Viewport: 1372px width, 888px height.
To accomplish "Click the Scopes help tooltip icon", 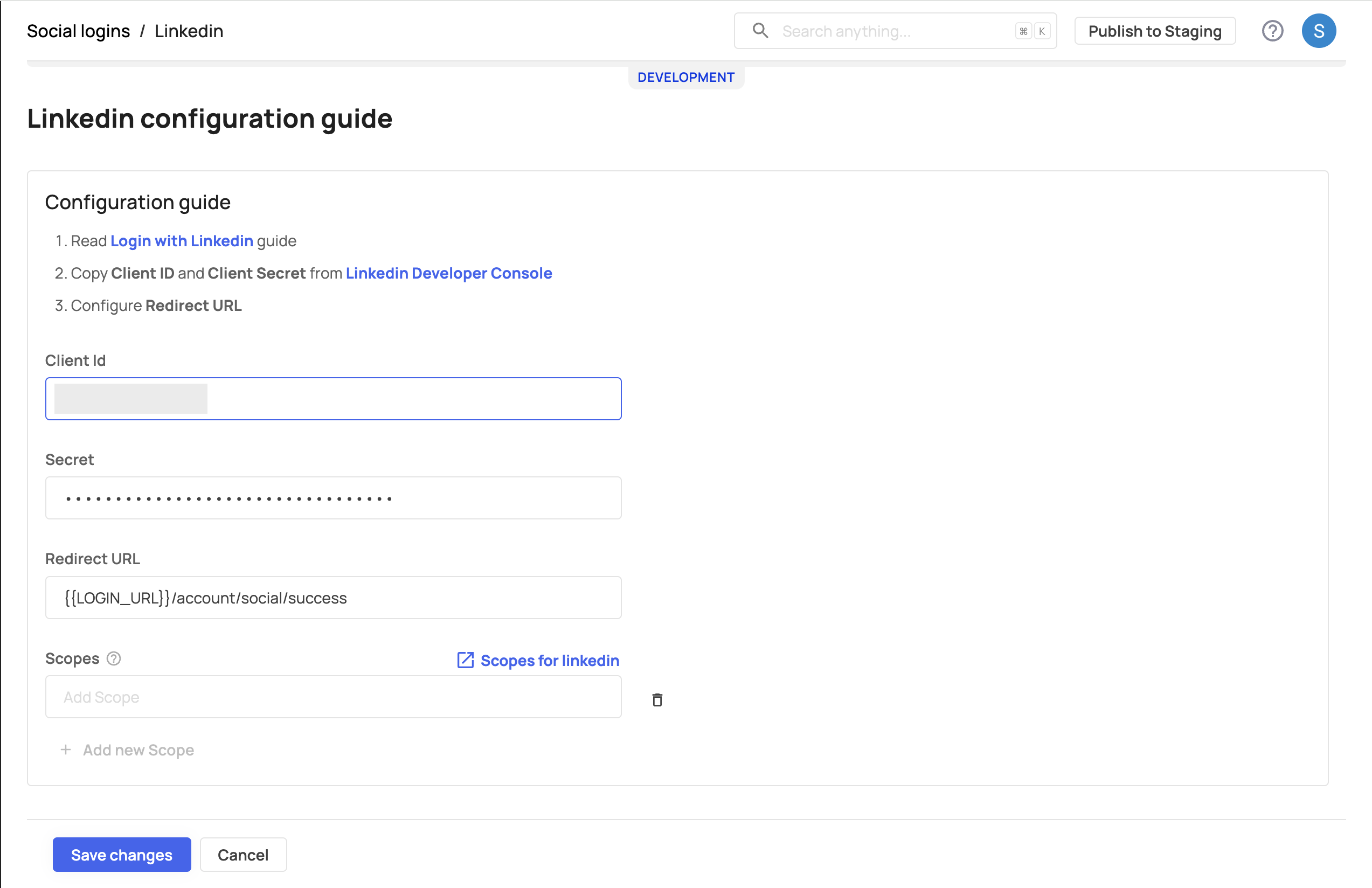I will (114, 658).
